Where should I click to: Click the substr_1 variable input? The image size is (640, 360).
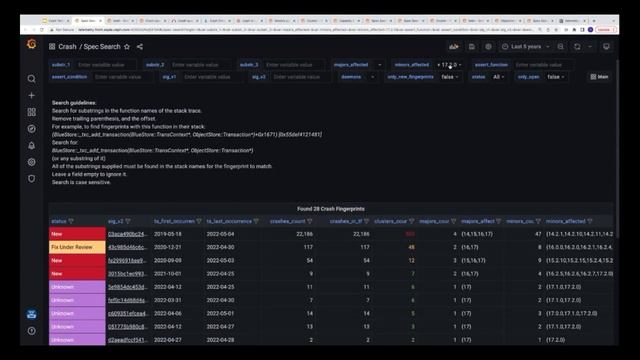tap(105, 65)
